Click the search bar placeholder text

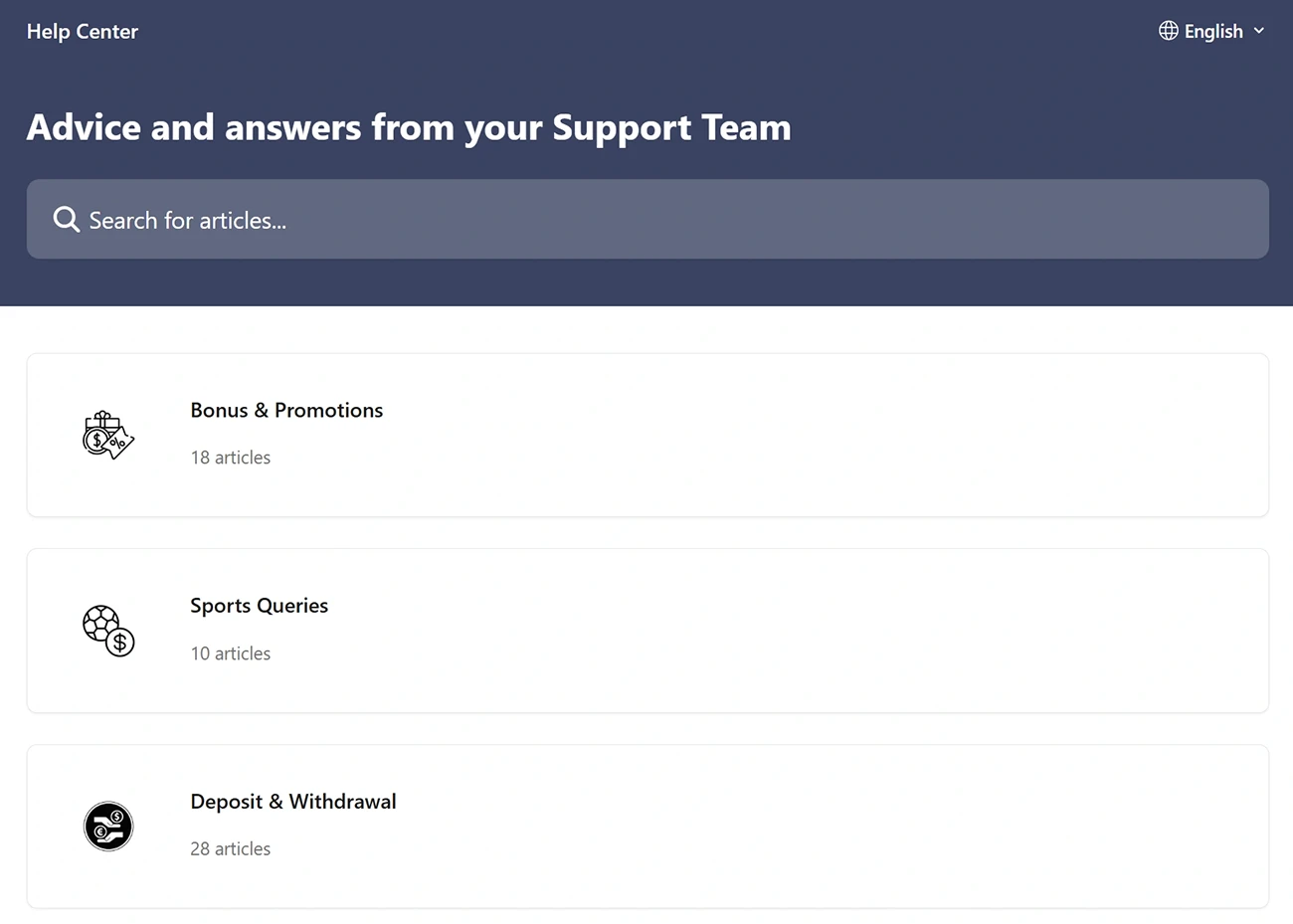tap(188, 221)
